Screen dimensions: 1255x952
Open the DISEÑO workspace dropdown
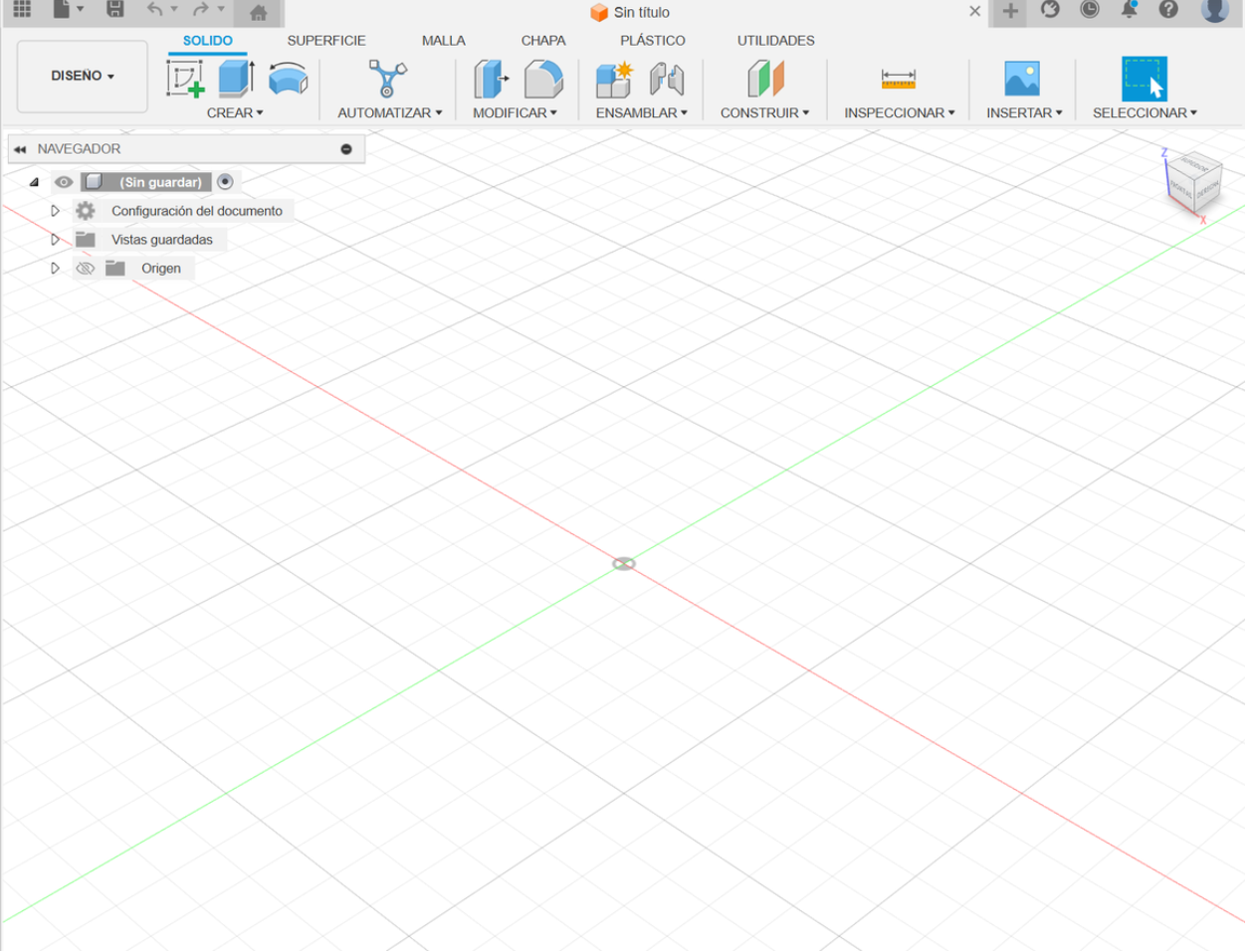(x=83, y=76)
